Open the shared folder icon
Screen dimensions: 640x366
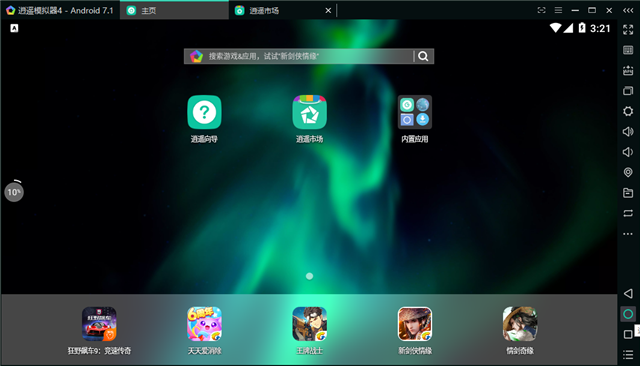[x=628, y=193]
